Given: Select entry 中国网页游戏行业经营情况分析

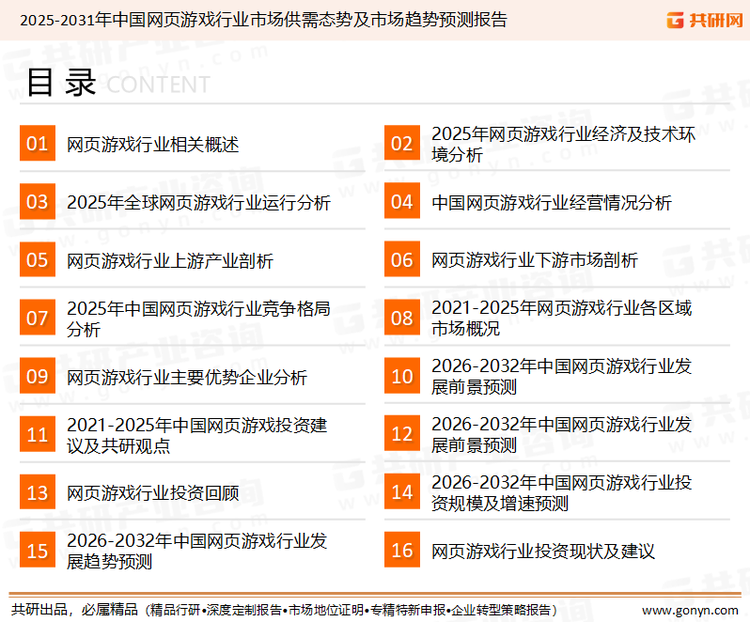Looking at the screenshot, I should (x=551, y=202).
